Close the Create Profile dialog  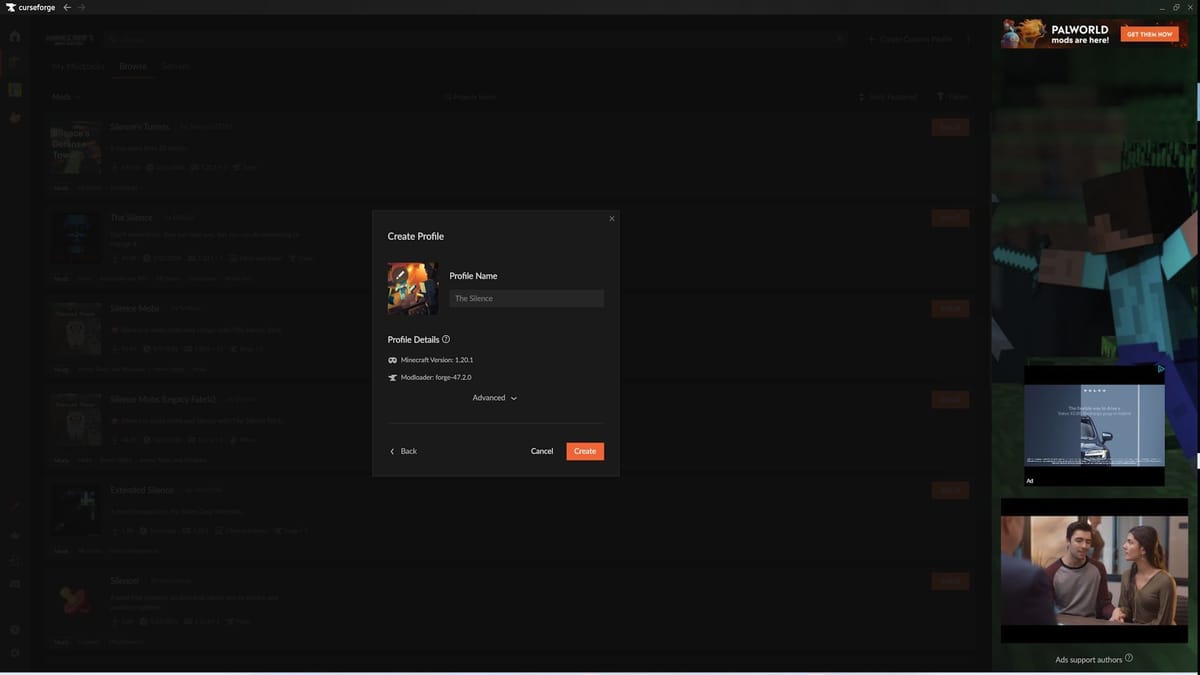point(612,218)
